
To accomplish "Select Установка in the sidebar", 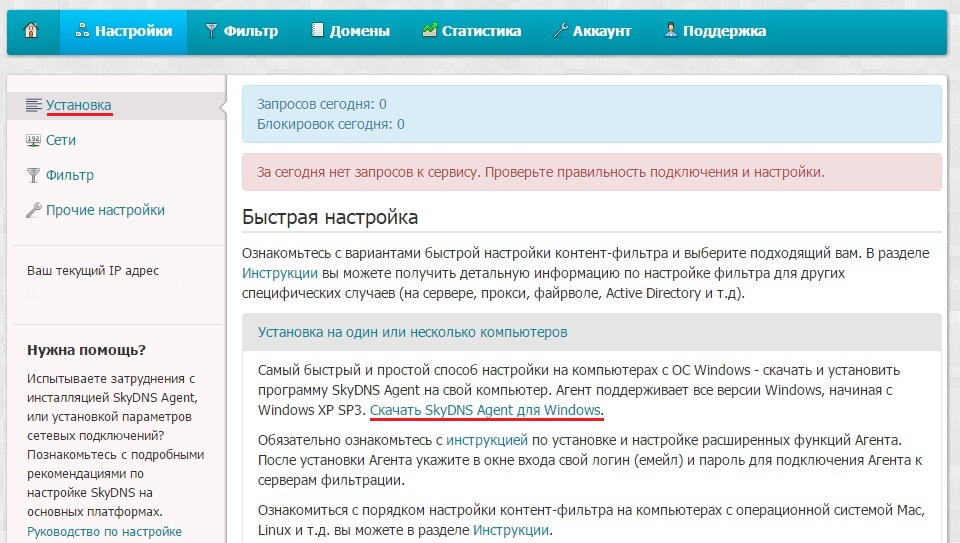I will tap(79, 105).
